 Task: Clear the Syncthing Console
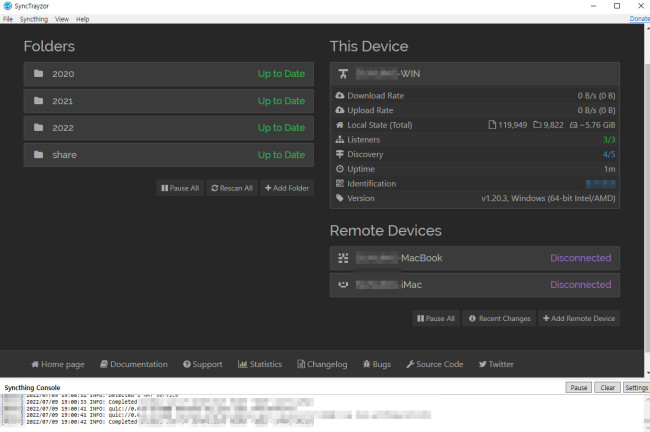click(x=607, y=388)
